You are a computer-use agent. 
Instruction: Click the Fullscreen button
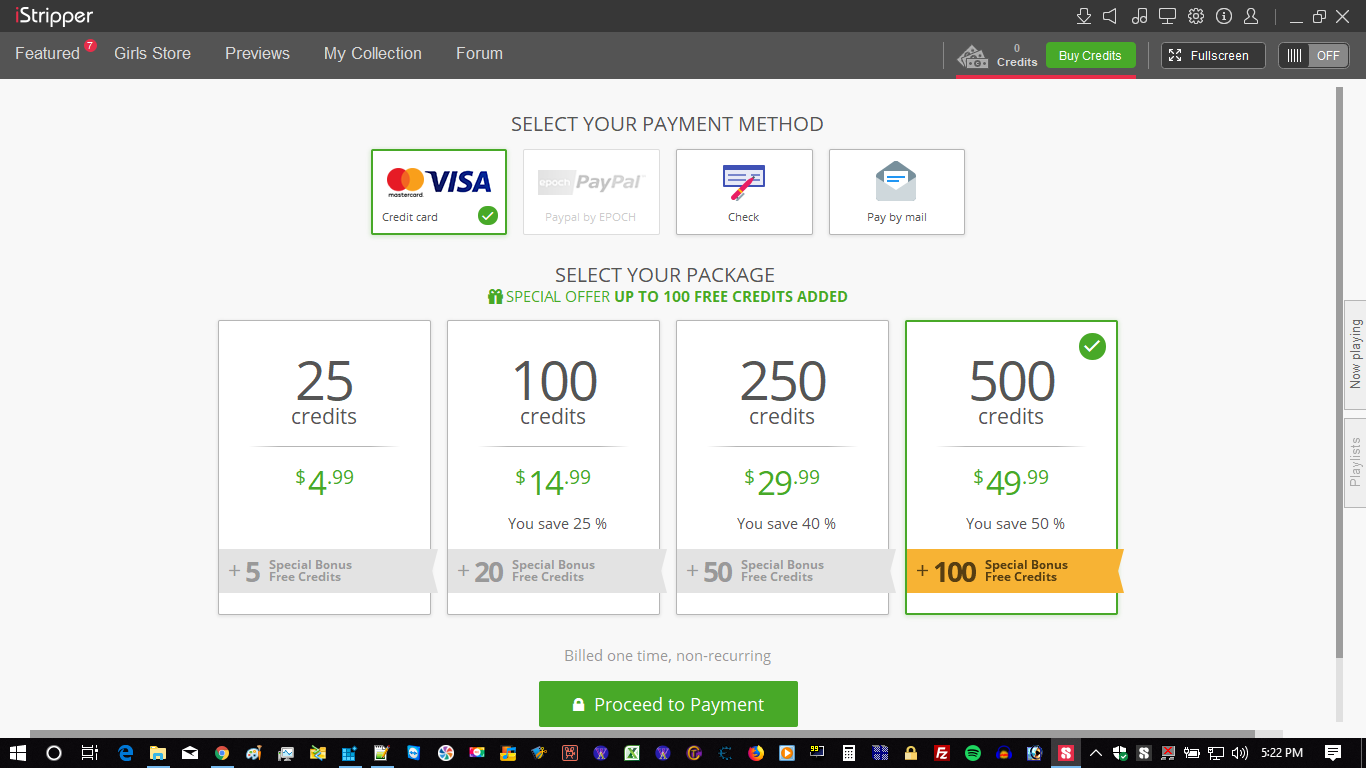pos(1213,56)
